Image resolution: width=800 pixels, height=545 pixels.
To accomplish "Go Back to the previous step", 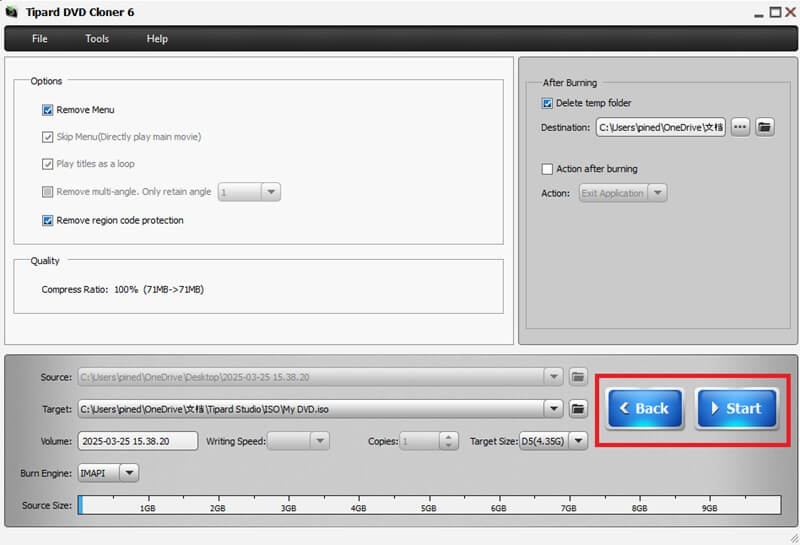I will [645, 408].
